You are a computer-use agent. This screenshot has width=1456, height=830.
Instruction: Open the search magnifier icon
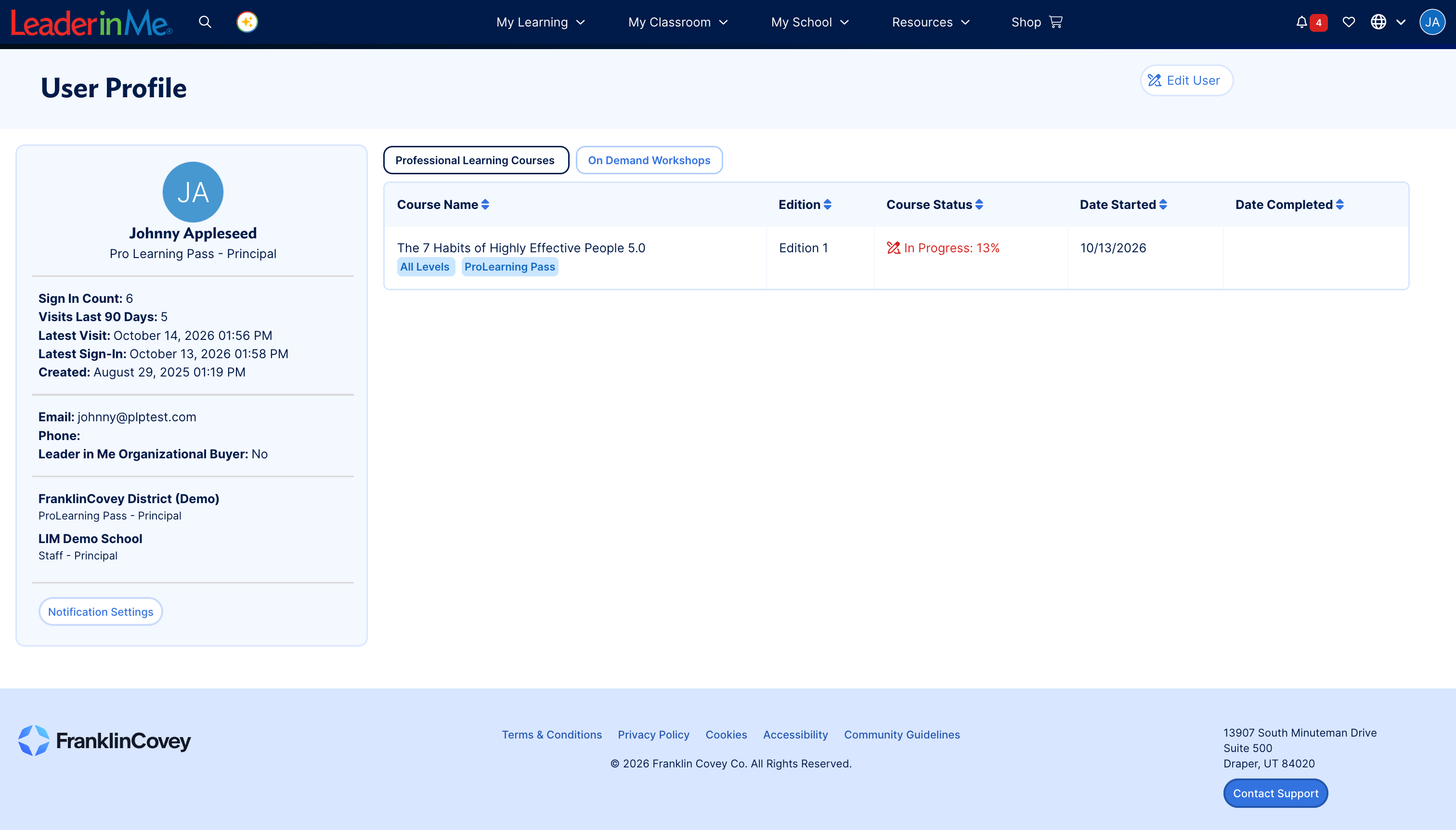point(205,22)
